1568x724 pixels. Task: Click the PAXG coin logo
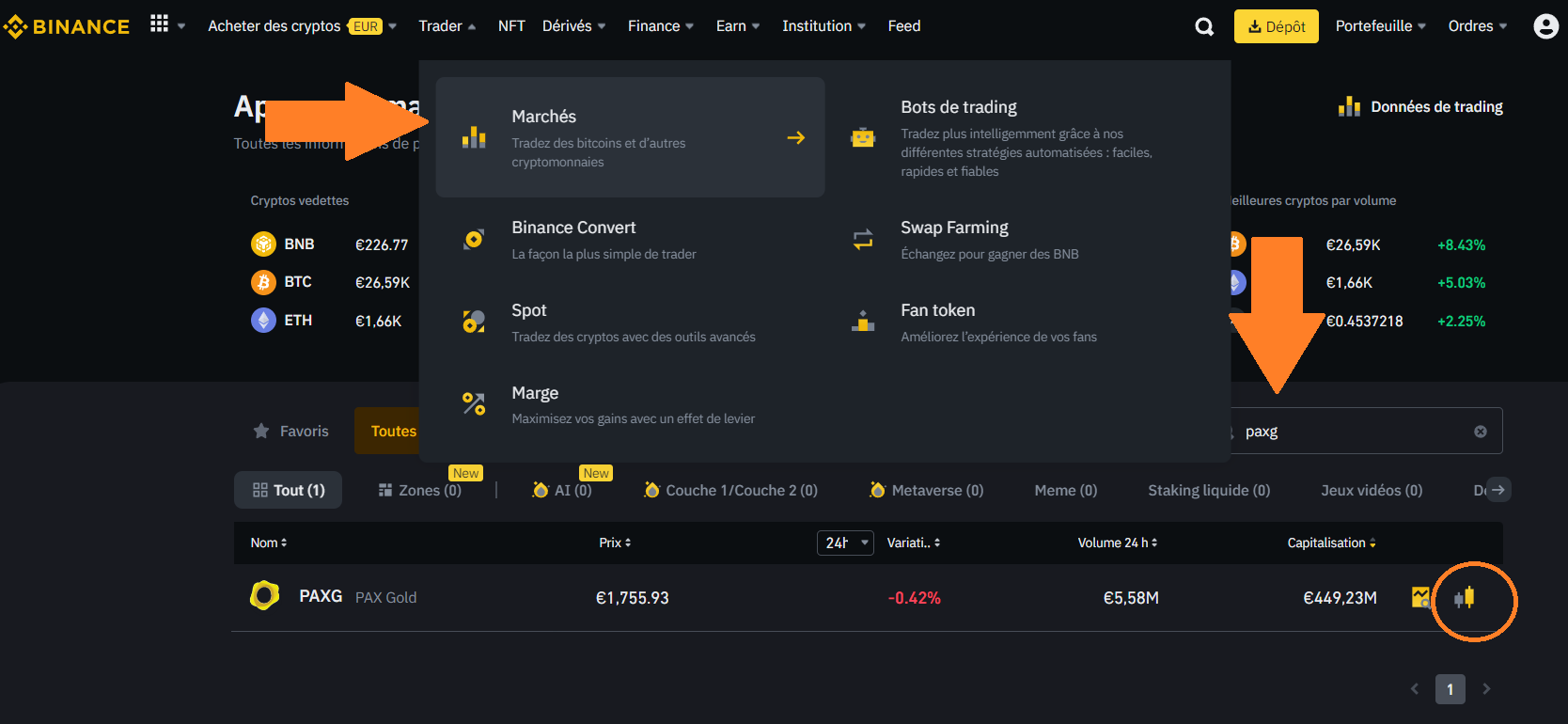(265, 595)
